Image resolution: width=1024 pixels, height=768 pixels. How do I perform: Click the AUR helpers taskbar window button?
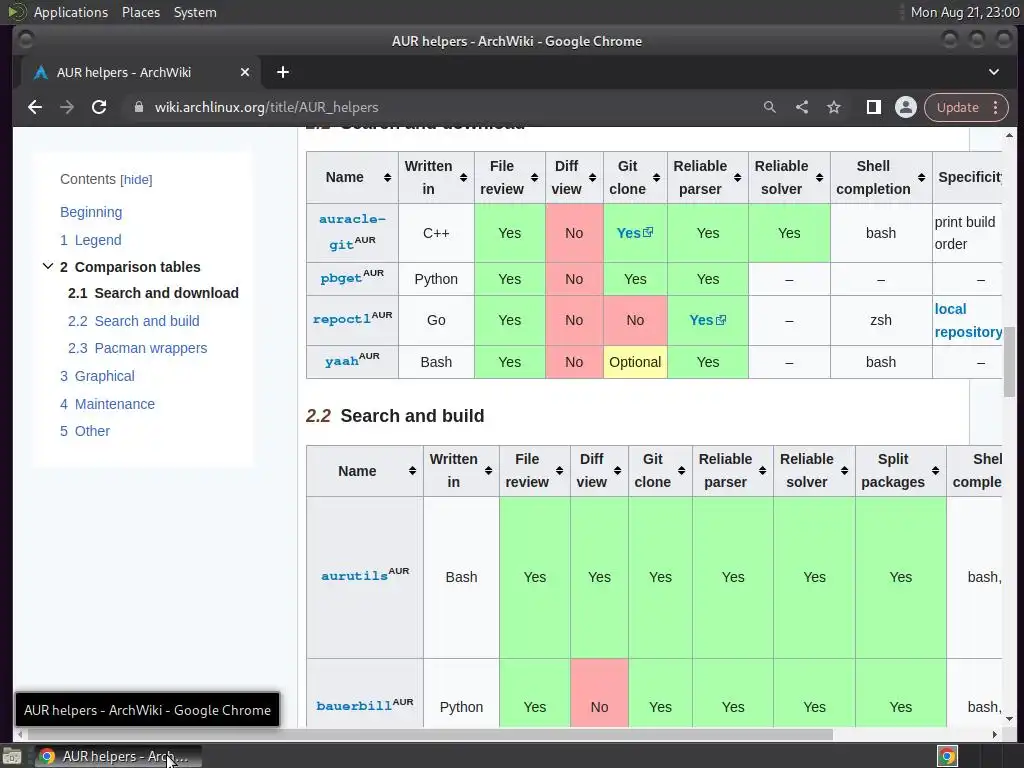118,757
